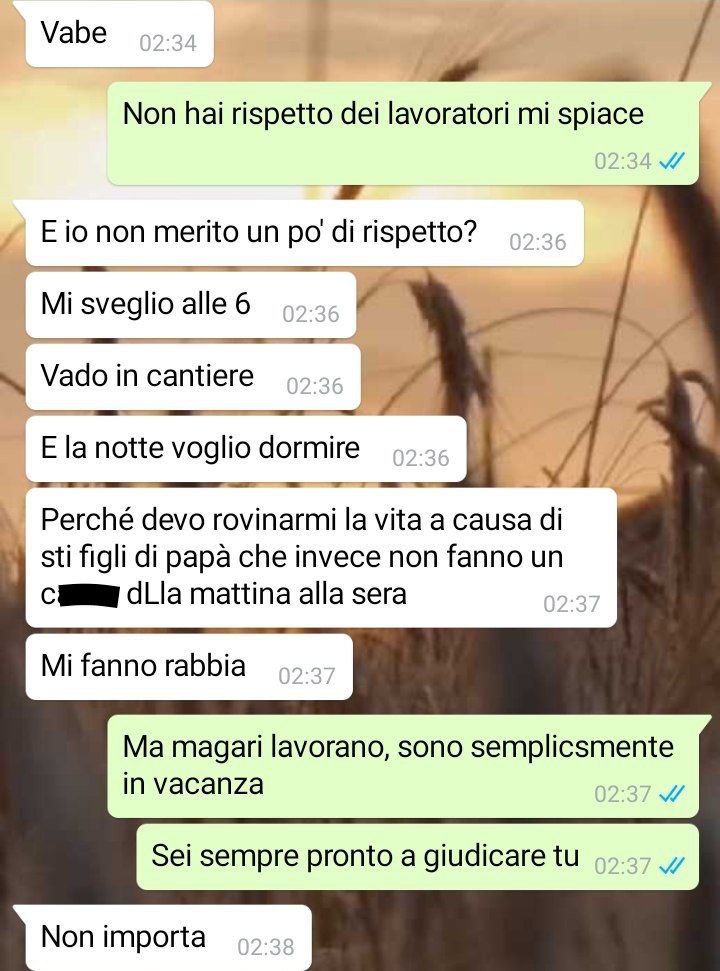
Task: Tap the read checkmarks on 'Non hai rispetto' message
Action: [x=671, y=162]
